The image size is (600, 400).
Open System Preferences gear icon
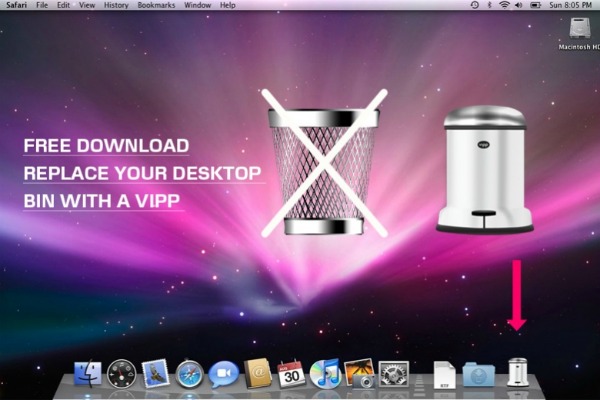393,374
